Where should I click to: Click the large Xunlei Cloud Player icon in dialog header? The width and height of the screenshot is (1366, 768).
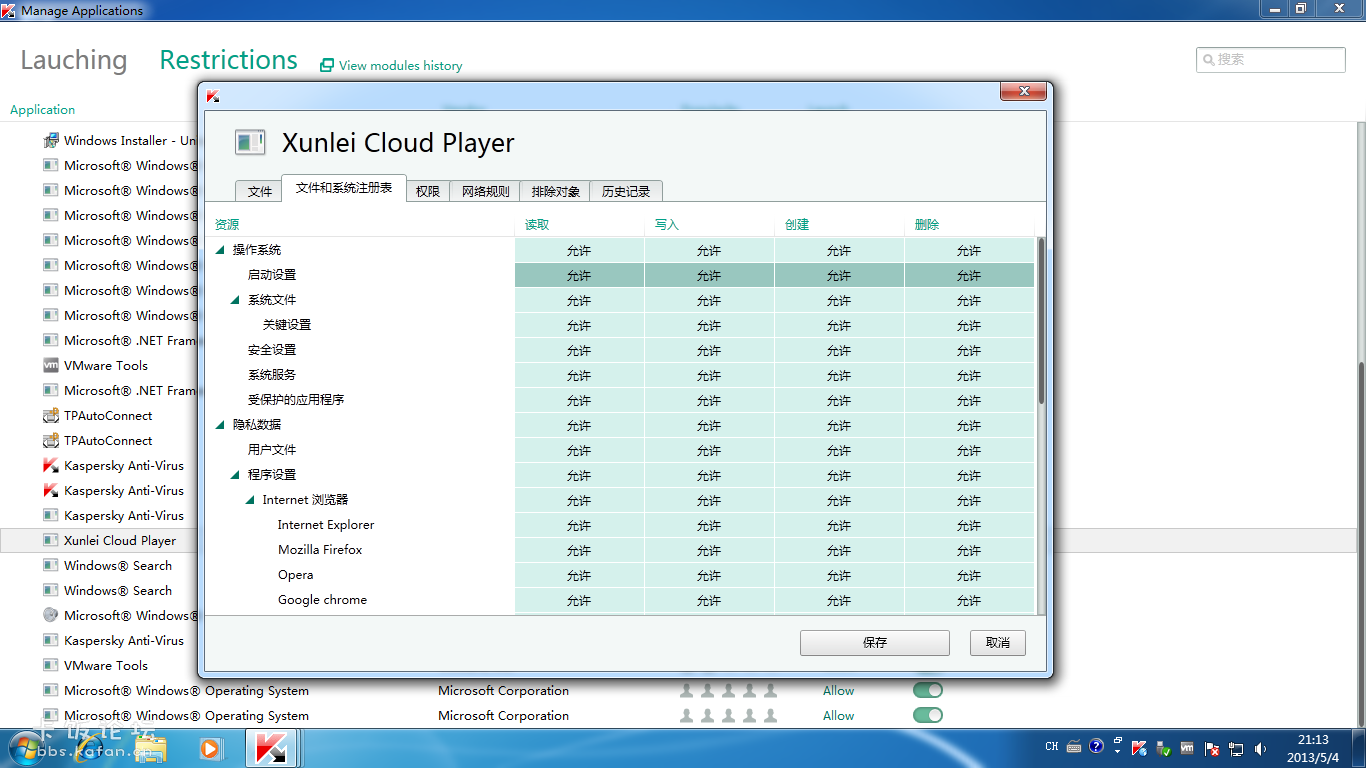coord(250,142)
